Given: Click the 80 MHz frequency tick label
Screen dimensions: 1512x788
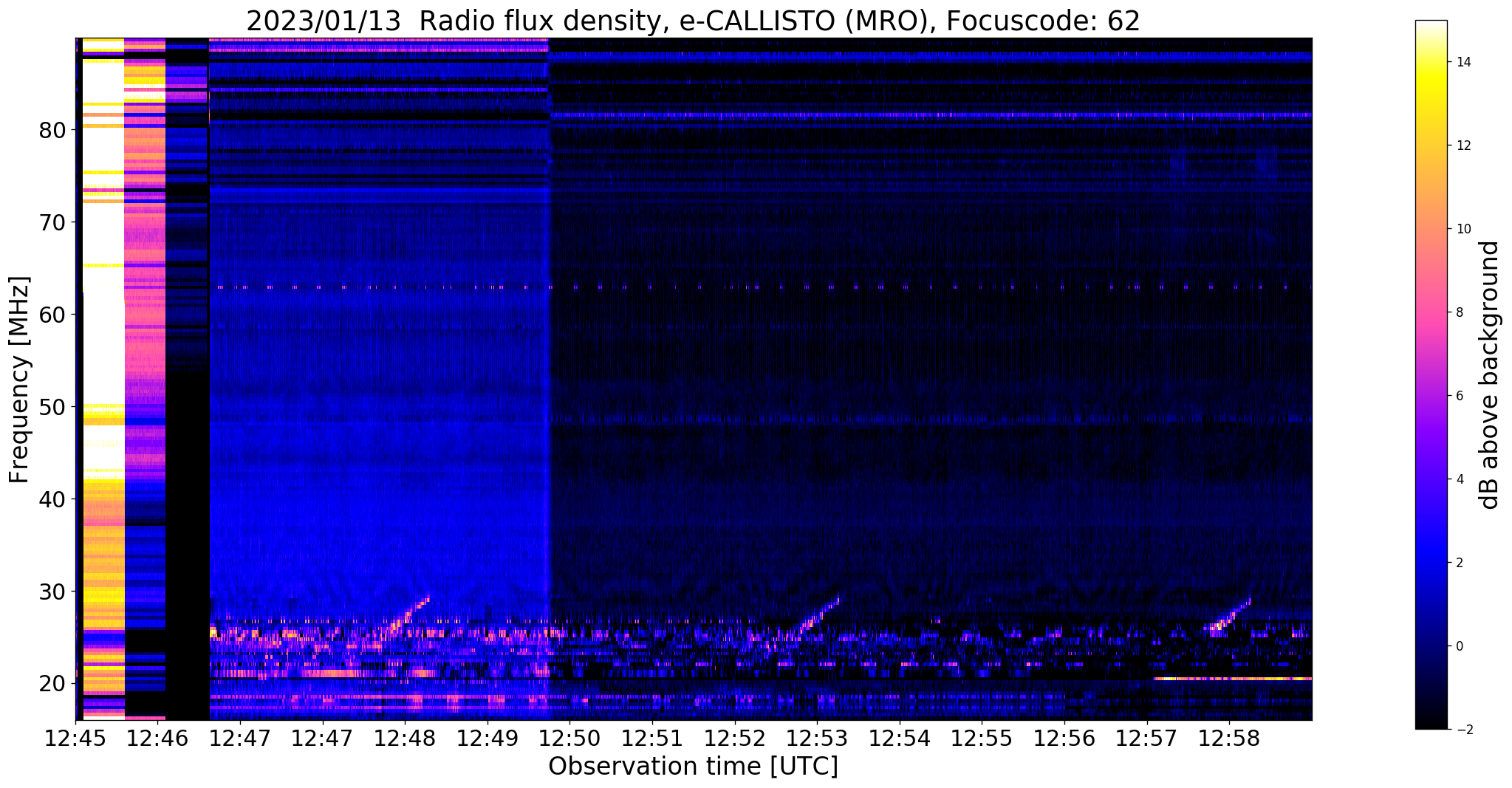Looking at the screenshot, I should [52, 130].
